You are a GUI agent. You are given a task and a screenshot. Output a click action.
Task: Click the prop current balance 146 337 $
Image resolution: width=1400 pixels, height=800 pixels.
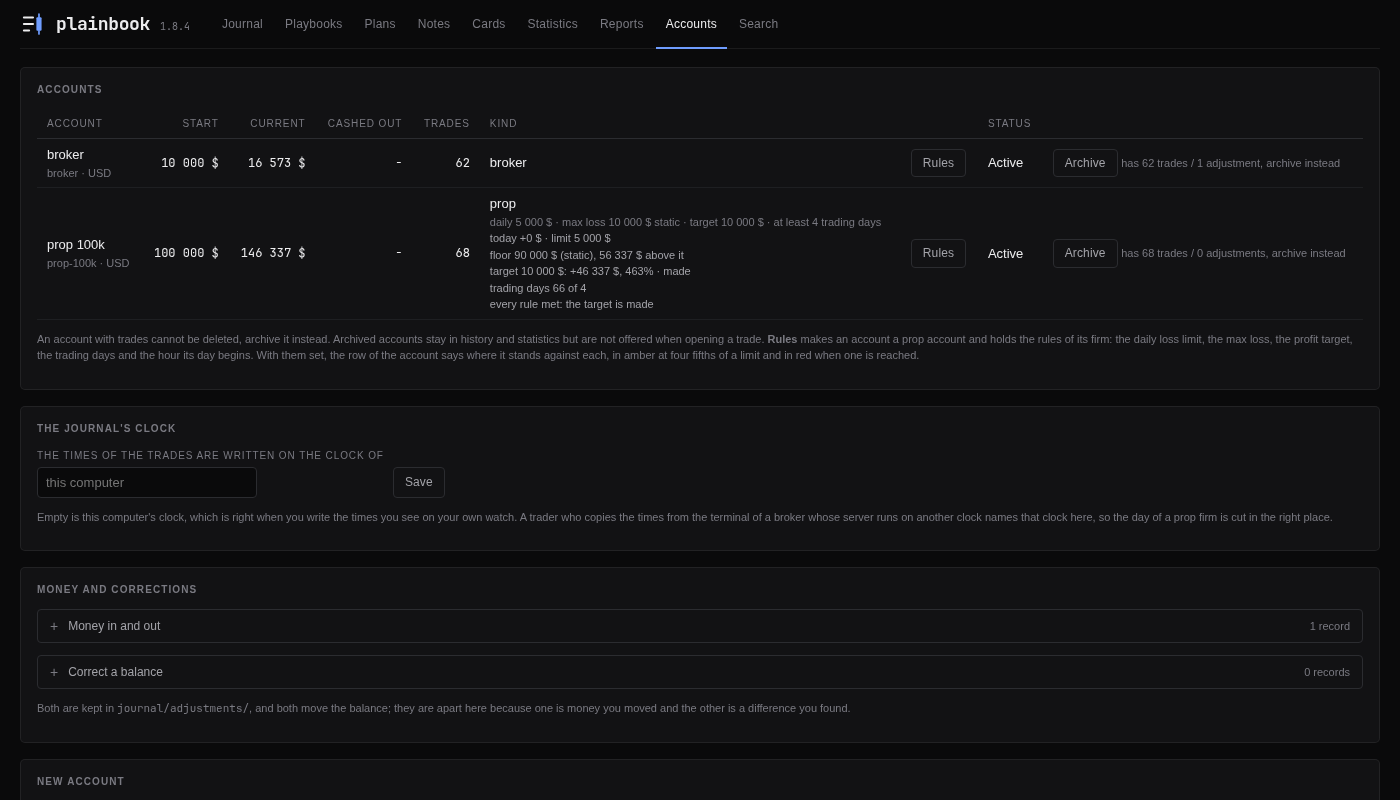[x=273, y=253]
